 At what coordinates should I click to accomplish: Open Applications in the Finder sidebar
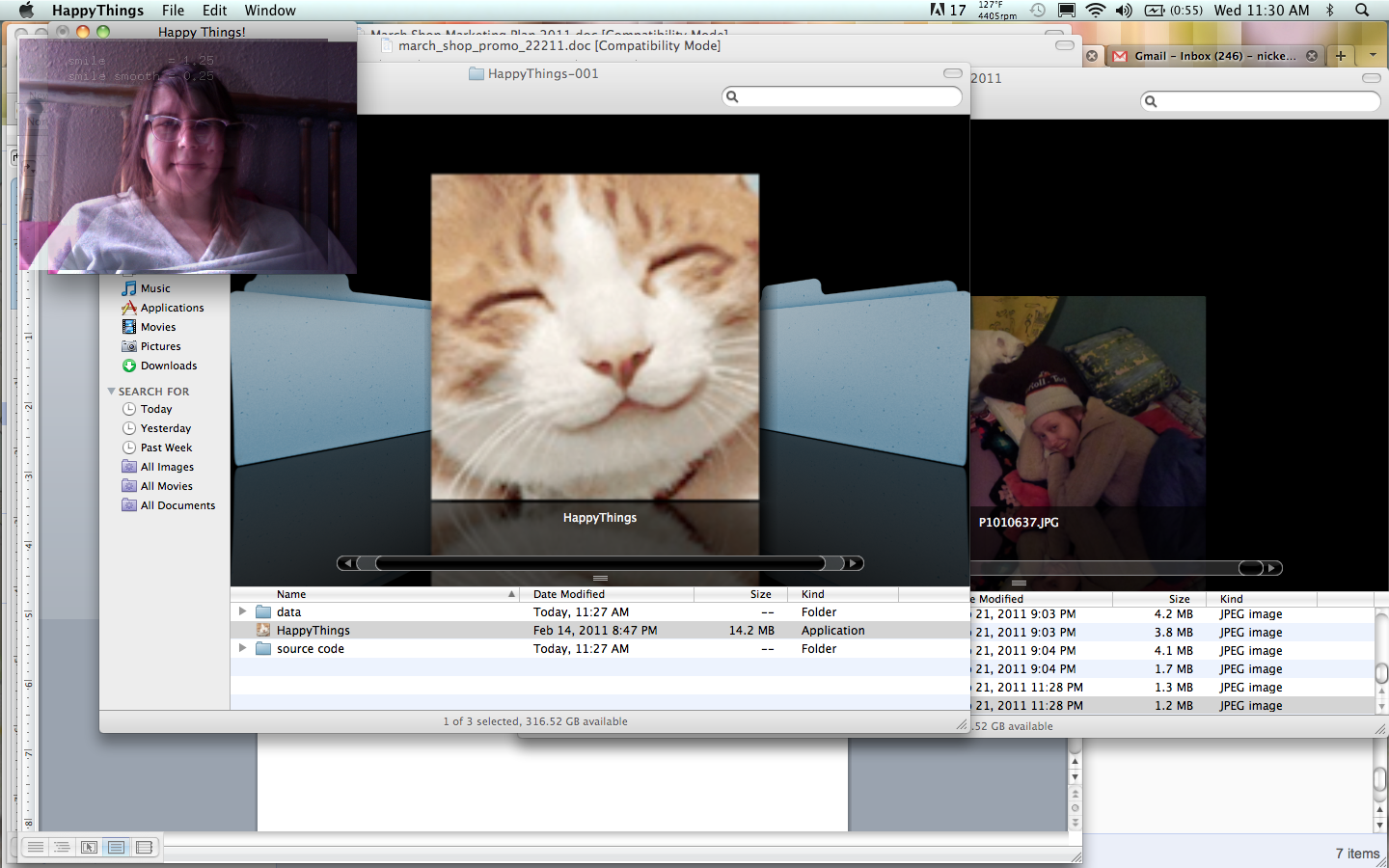coord(172,308)
